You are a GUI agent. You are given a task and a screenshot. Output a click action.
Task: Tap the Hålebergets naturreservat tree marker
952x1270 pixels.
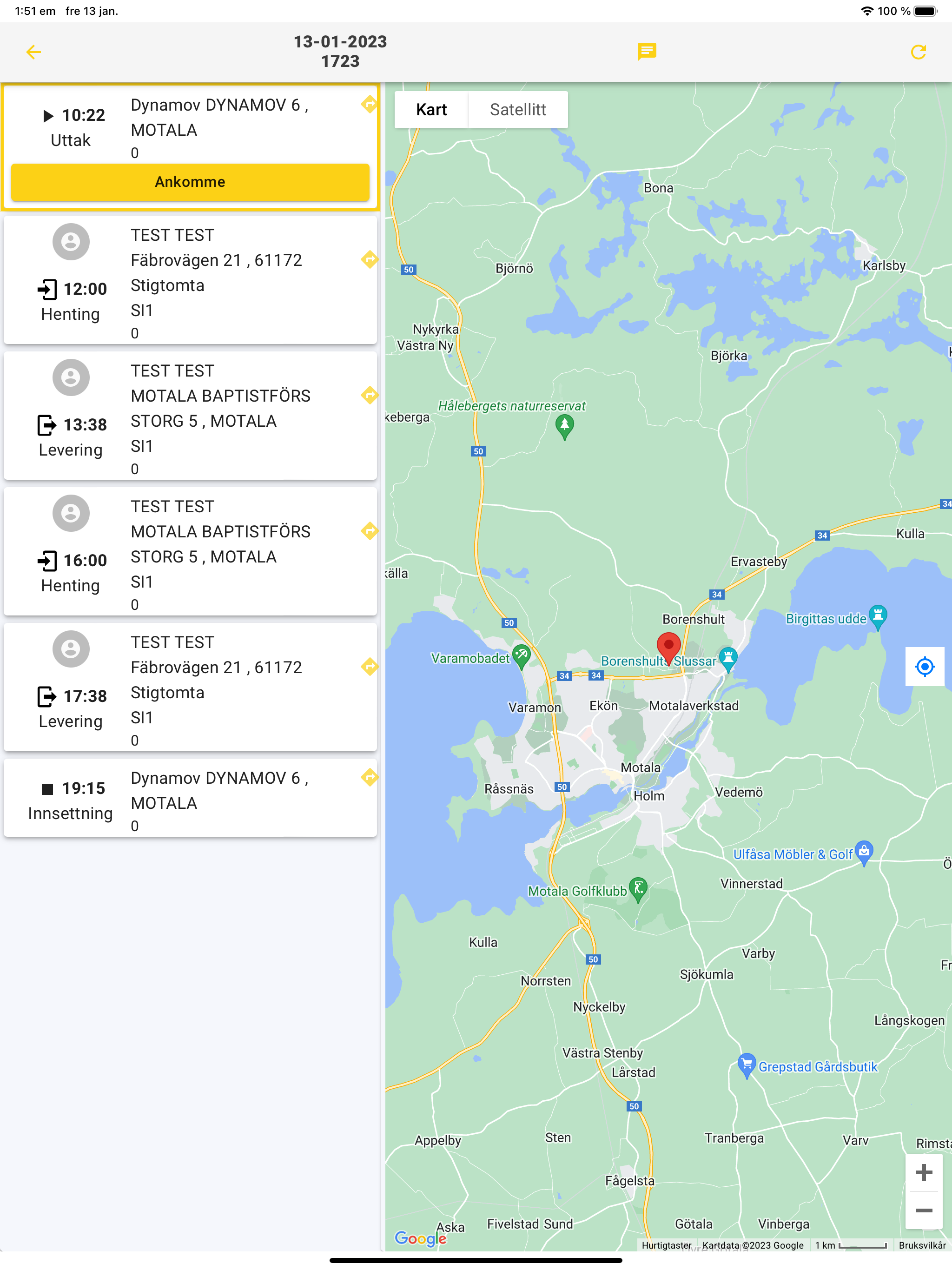click(564, 428)
